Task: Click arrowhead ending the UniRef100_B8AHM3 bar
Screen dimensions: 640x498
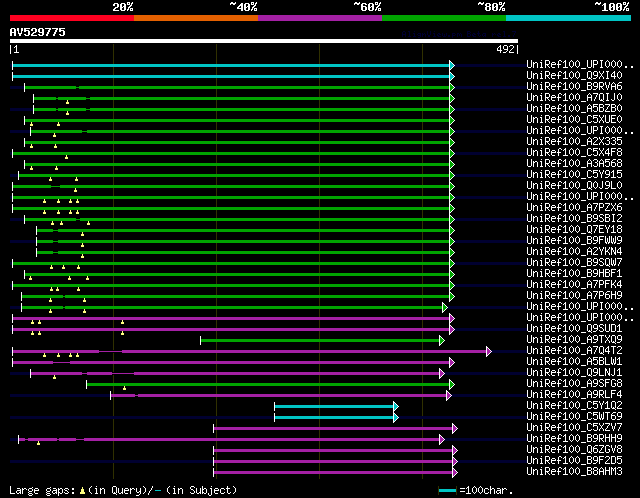Action: point(455,472)
